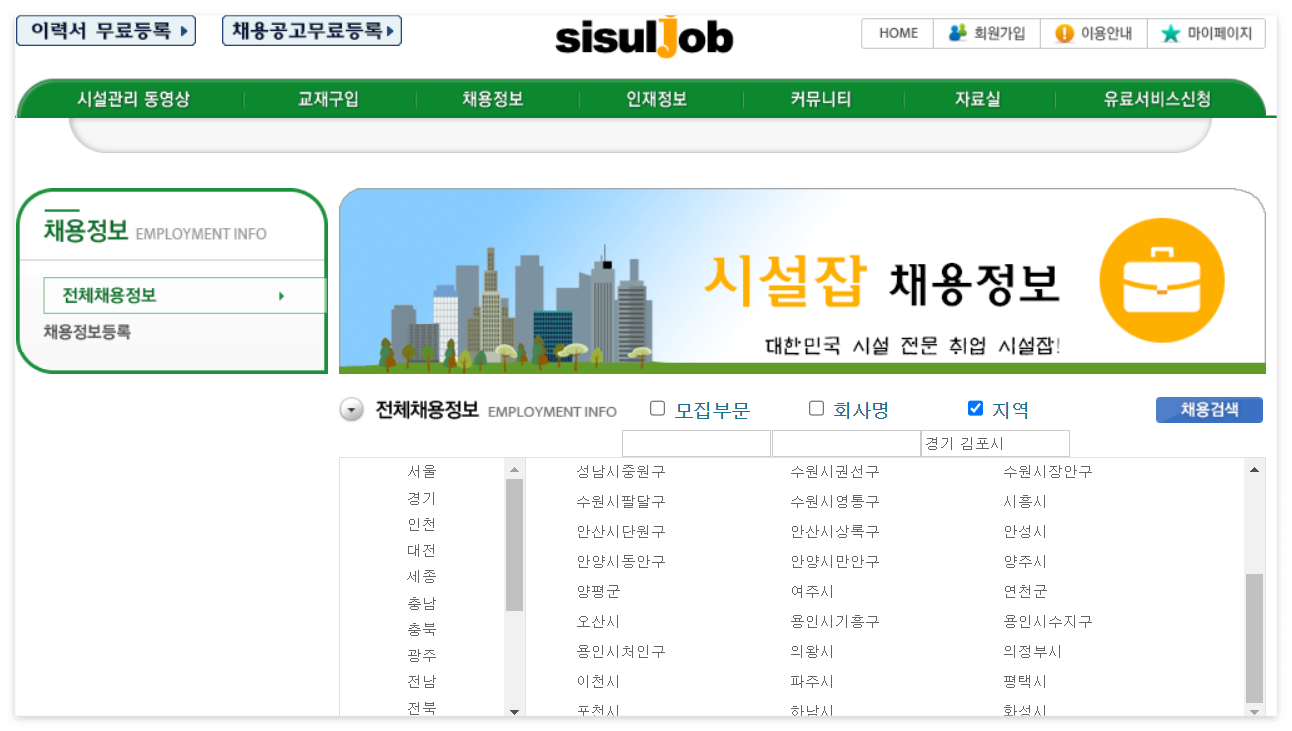Select 오산시 district
Screen dimensions: 1292x731
click(598, 621)
